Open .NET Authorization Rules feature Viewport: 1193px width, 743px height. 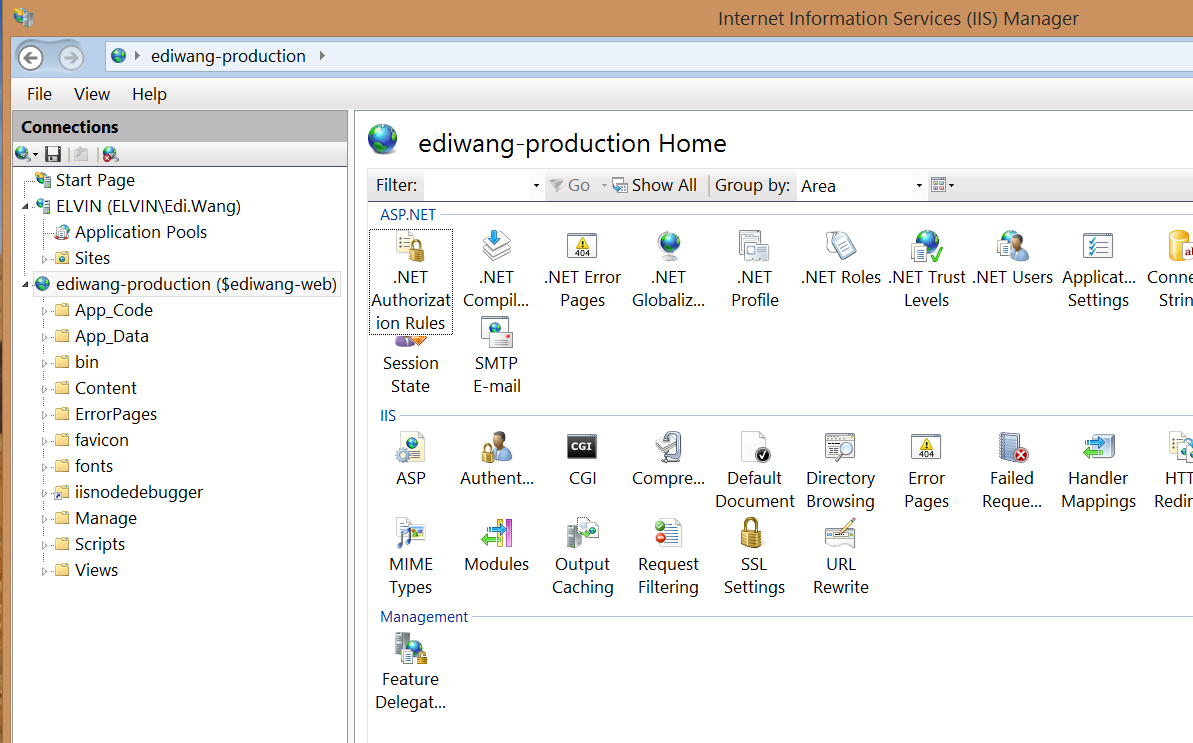tap(411, 282)
